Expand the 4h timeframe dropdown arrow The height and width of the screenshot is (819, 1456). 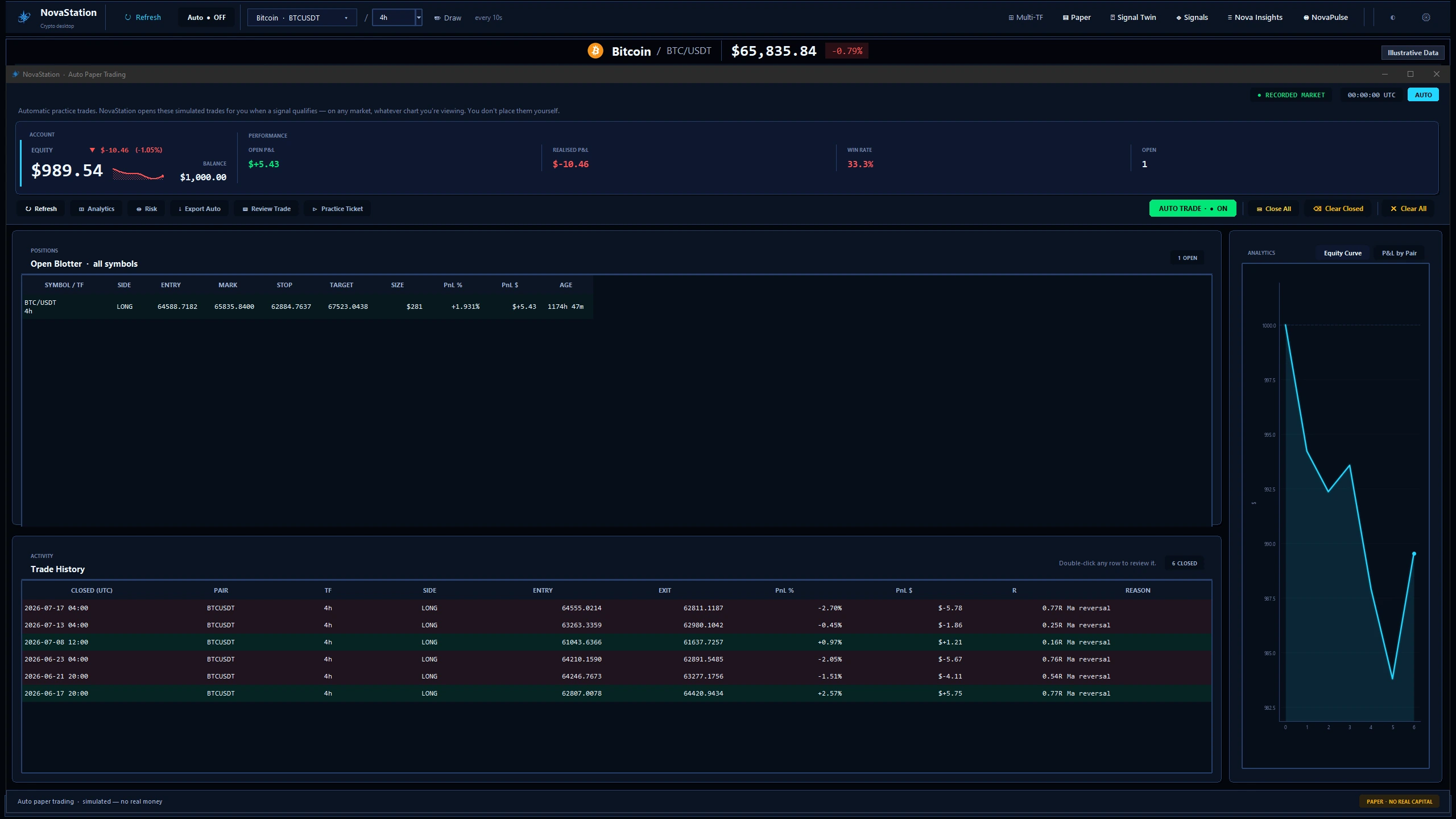click(x=419, y=18)
